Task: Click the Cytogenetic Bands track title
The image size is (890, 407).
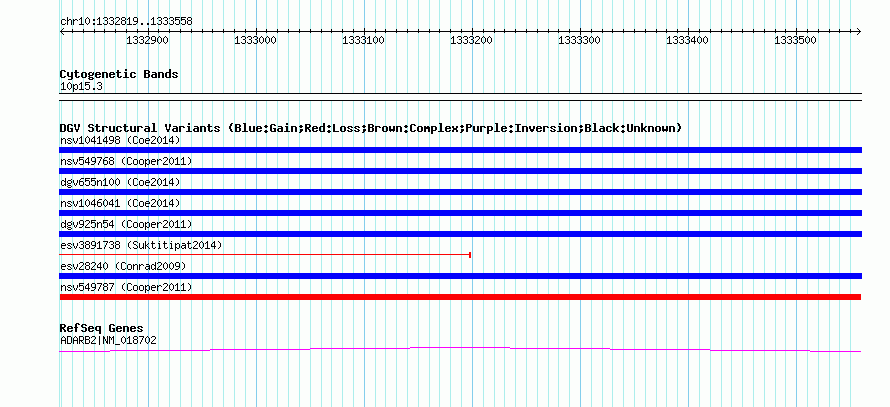Action: [x=119, y=74]
